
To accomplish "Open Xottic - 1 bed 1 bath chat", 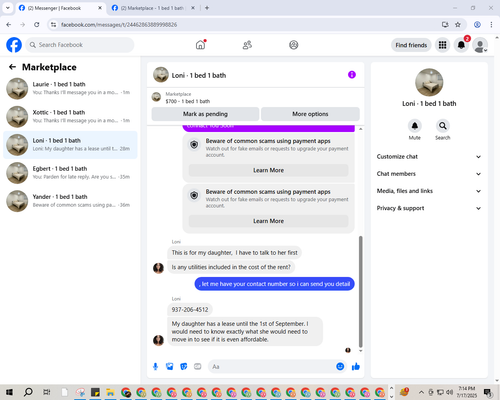I will 70,117.
